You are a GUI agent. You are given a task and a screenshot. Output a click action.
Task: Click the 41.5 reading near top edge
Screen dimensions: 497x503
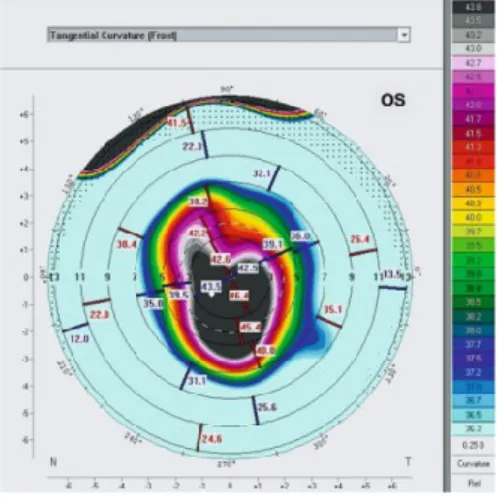pos(177,123)
